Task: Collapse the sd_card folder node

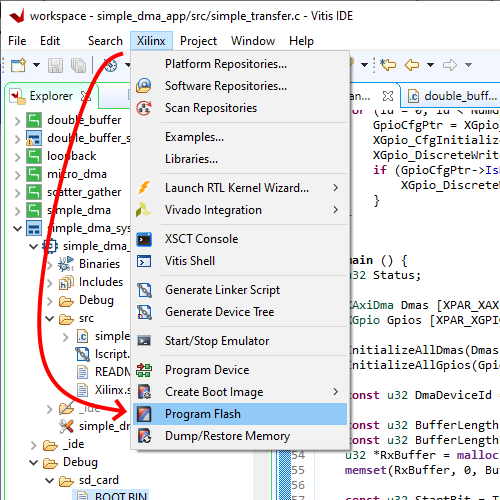Action: [x=50, y=480]
